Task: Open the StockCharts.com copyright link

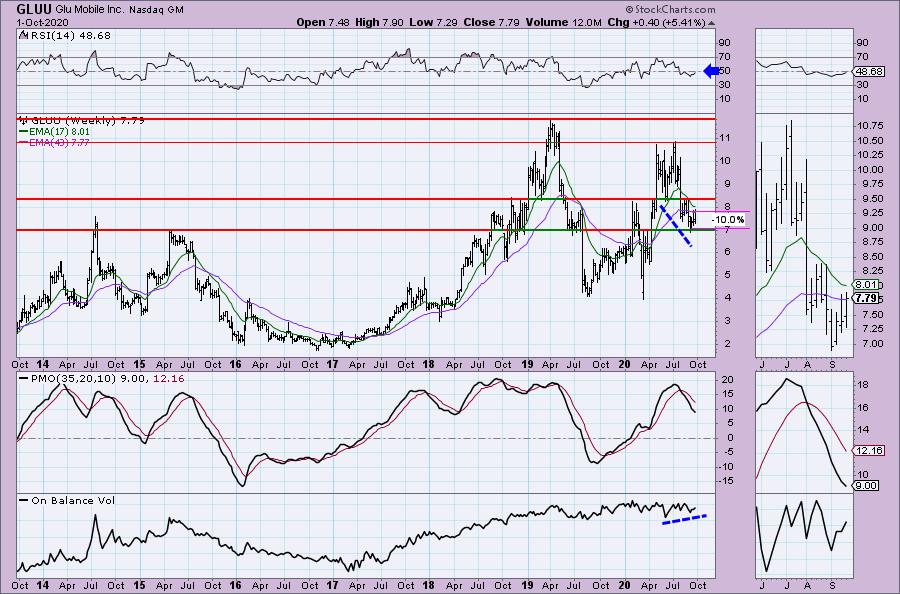Action: (670, 9)
